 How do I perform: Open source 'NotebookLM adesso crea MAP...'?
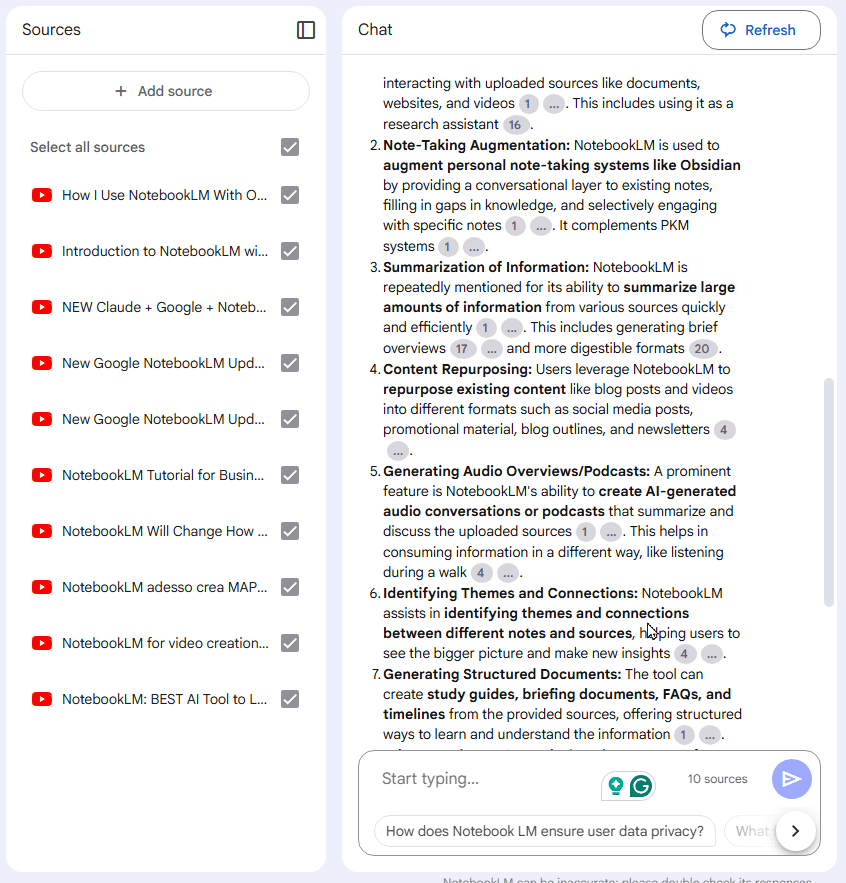pyautogui.click(x=164, y=587)
